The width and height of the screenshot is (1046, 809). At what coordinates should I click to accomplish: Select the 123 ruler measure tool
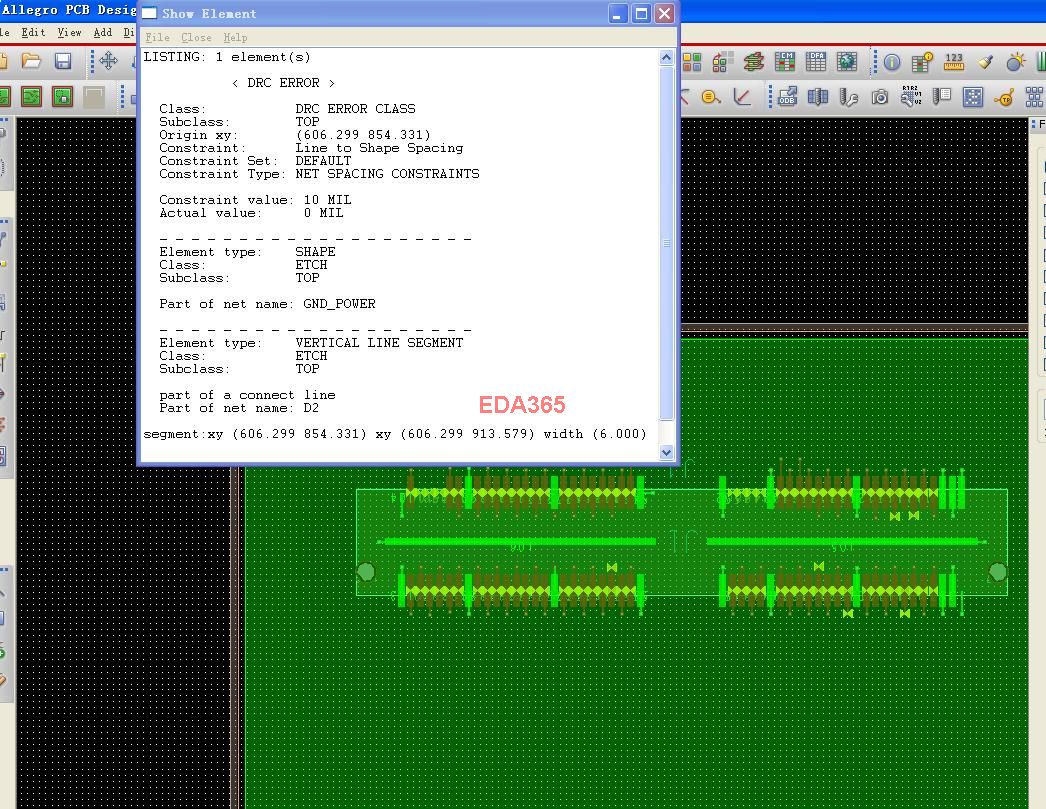pos(954,62)
